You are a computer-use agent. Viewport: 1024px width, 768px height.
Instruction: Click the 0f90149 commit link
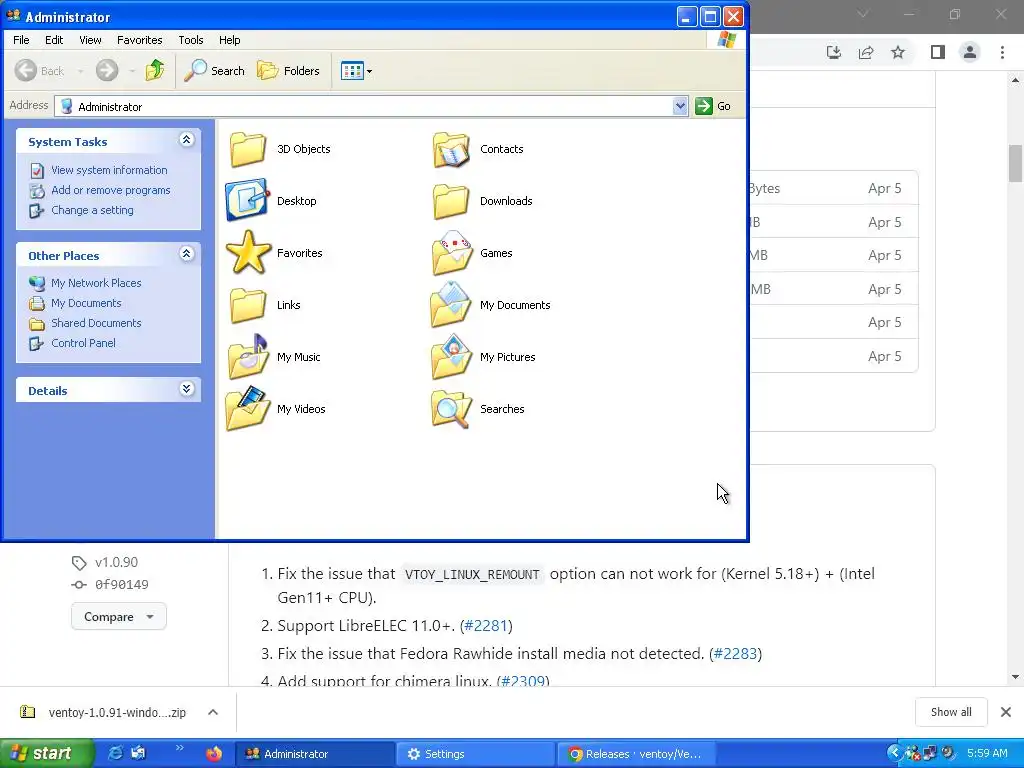[x=121, y=584]
